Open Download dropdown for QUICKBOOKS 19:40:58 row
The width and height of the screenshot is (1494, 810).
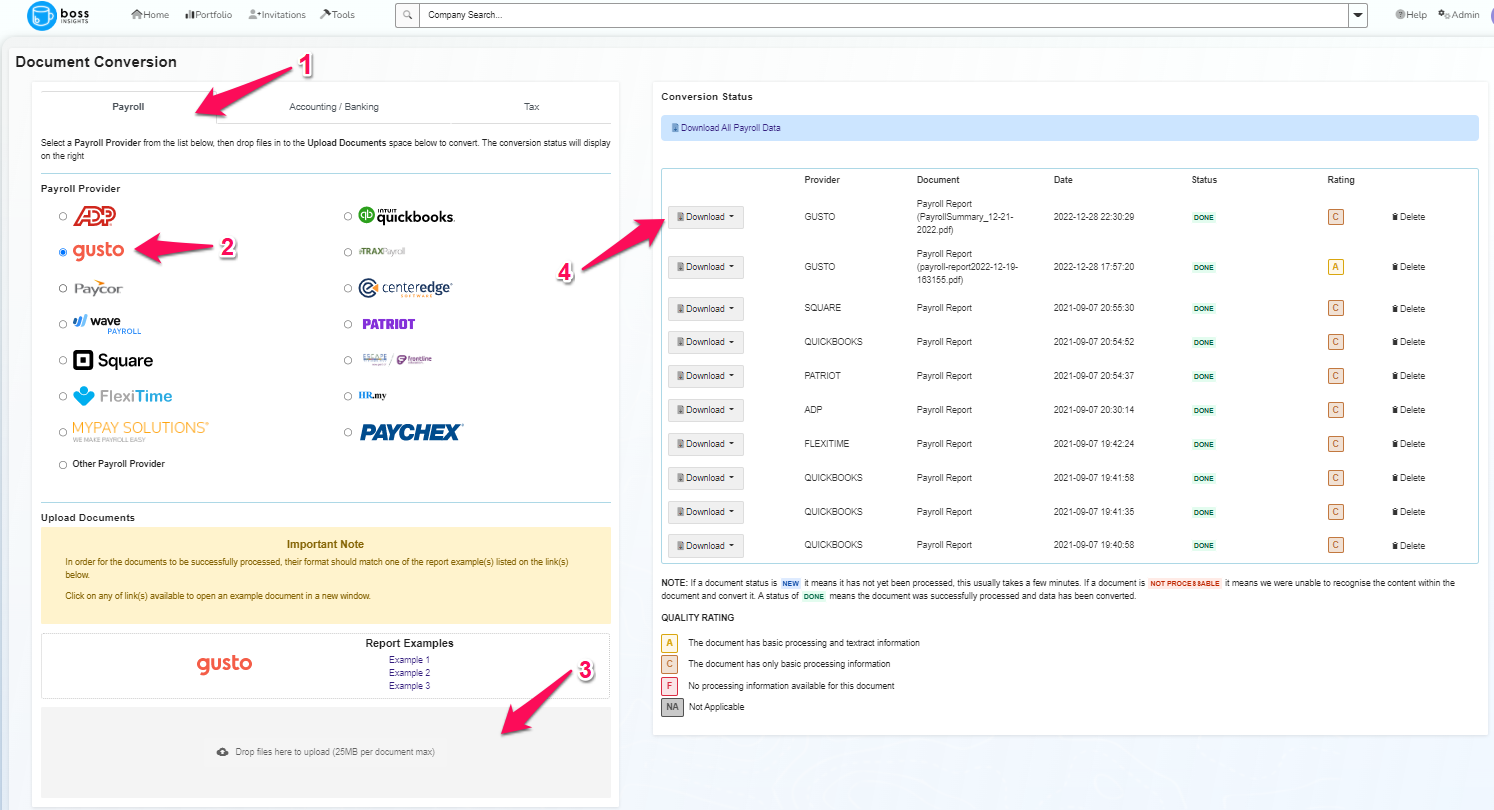(706, 546)
